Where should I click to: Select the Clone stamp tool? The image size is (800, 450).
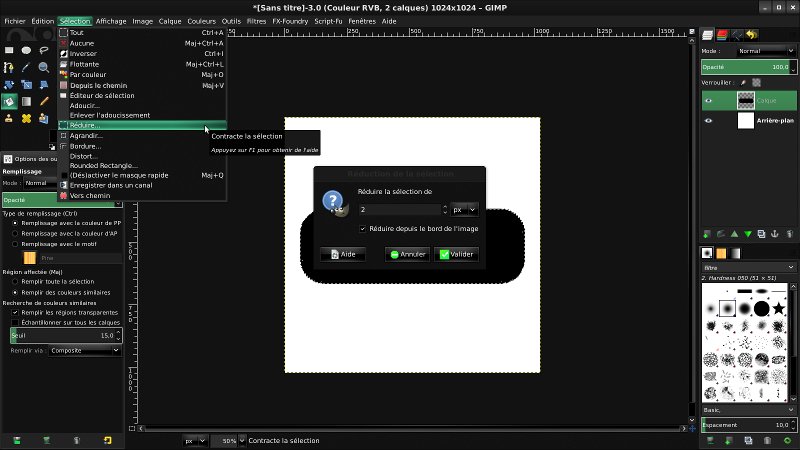[x=9, y=118]
